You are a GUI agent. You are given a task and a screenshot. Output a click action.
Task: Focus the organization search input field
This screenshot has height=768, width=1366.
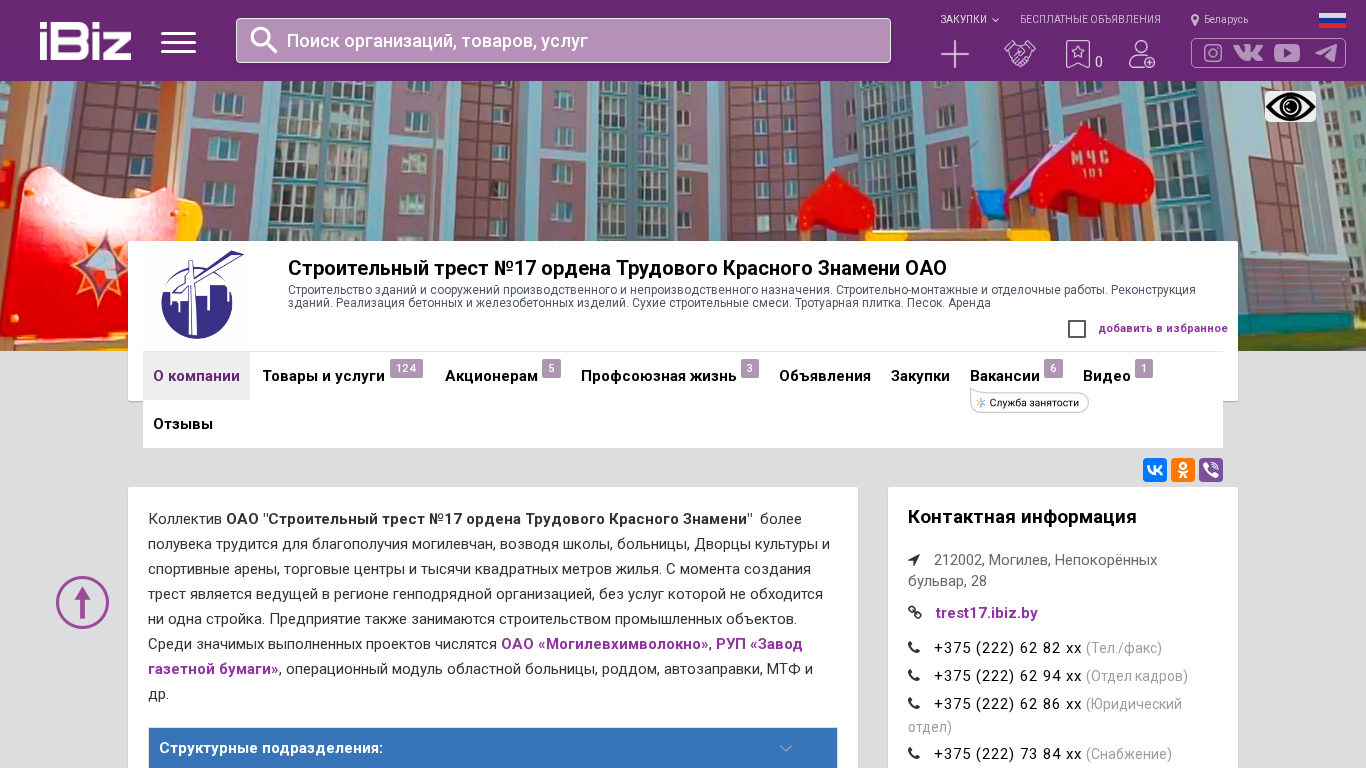(563, 41)
